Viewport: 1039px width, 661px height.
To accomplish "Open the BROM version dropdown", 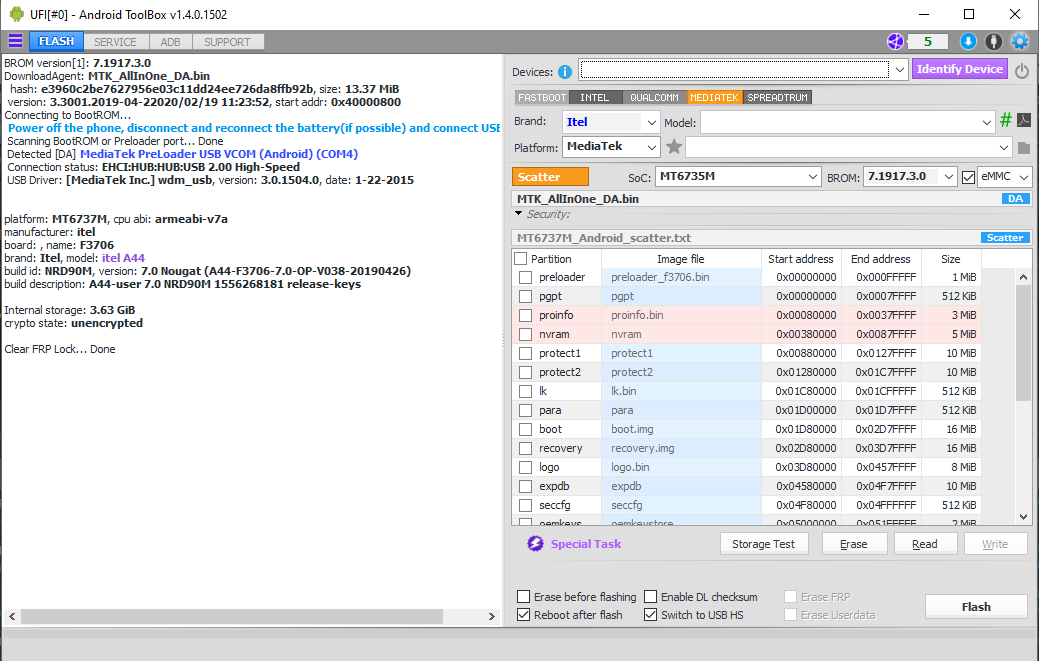I will point(949,177).
